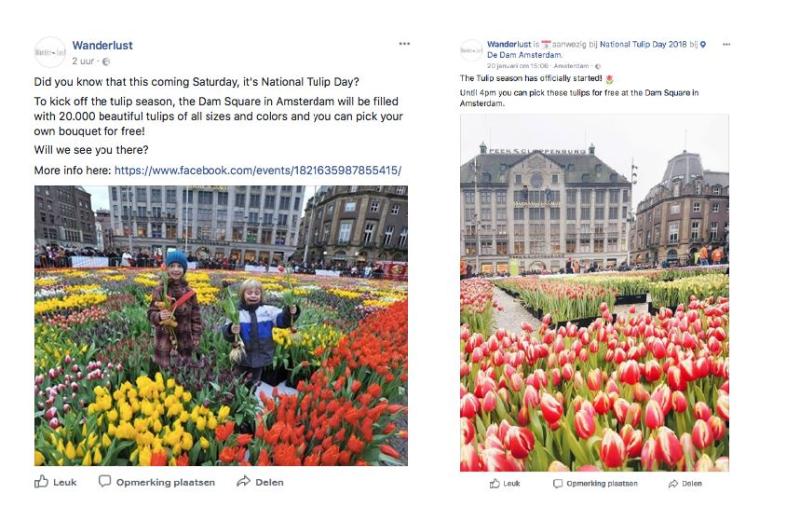Click the comment icon under right post

(558, 483)
